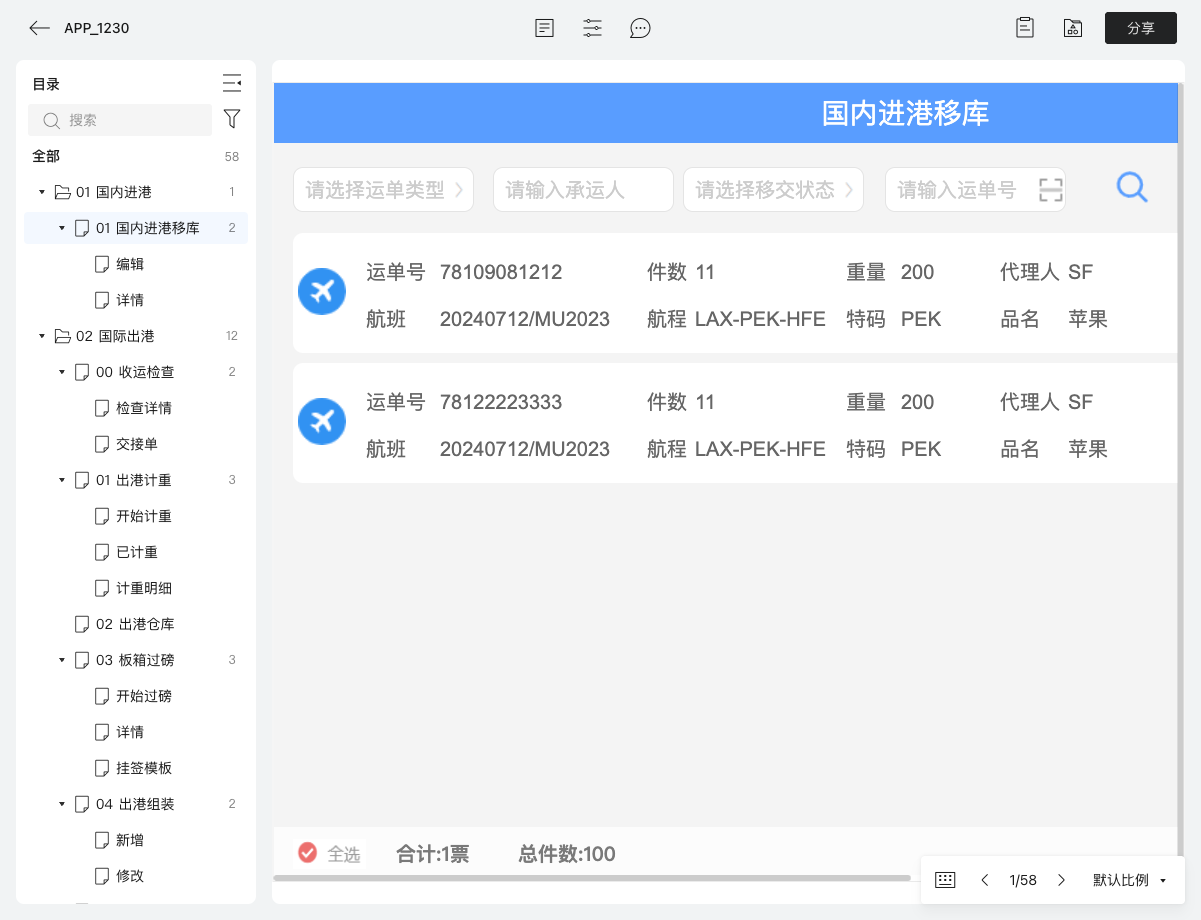Click the clipboard icon near Share button
This screenshot has height=920, width=1201.
(1025, 28)
